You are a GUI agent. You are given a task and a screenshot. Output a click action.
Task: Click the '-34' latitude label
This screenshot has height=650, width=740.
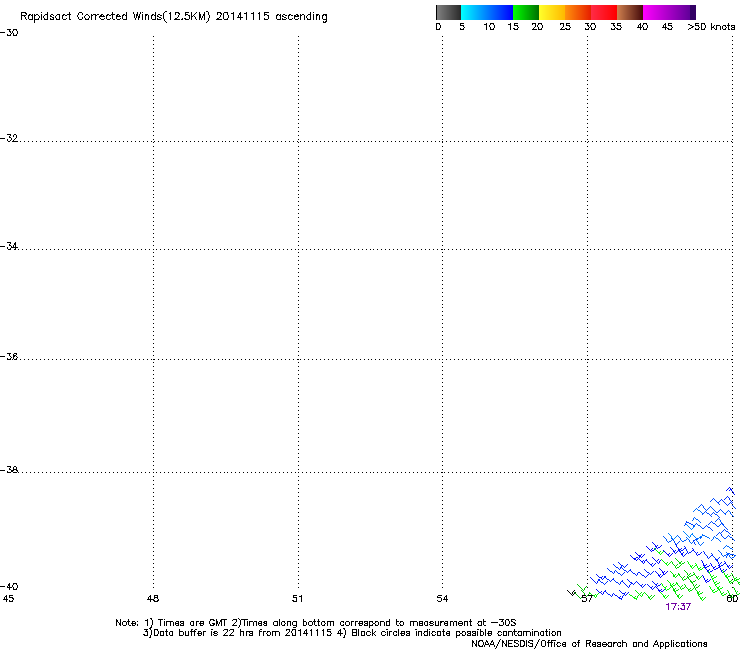tap(9, 246)
